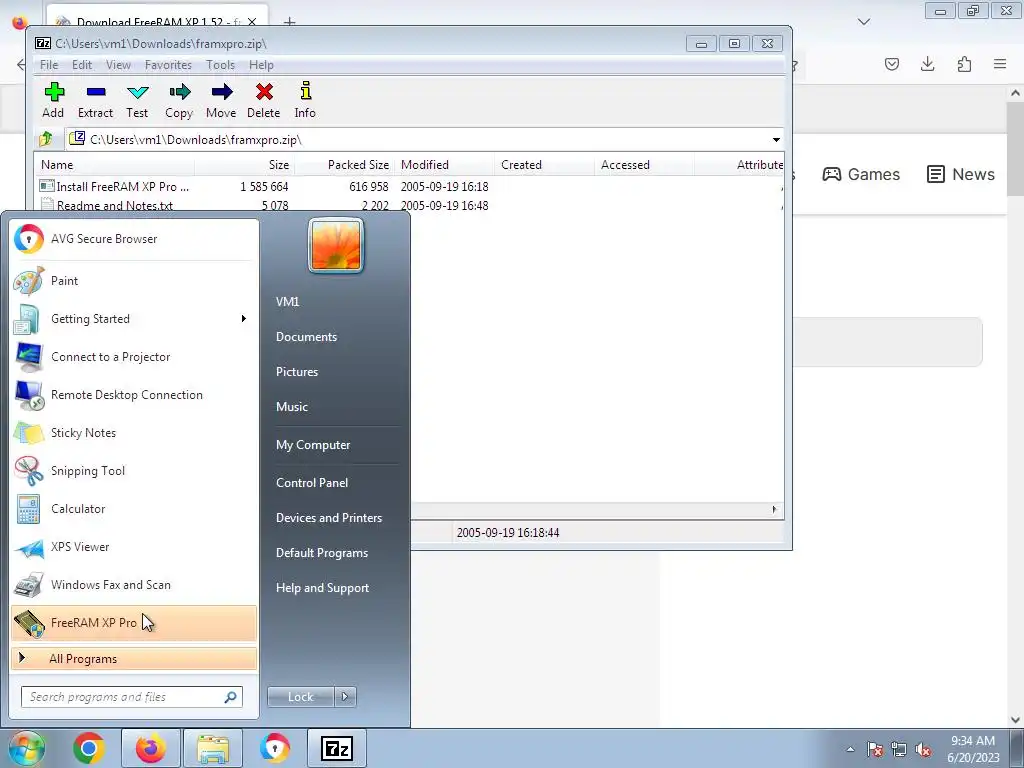Click the Search programs and files field
This screenshot has width=1024, height=768.
click(x=132, y=697)
